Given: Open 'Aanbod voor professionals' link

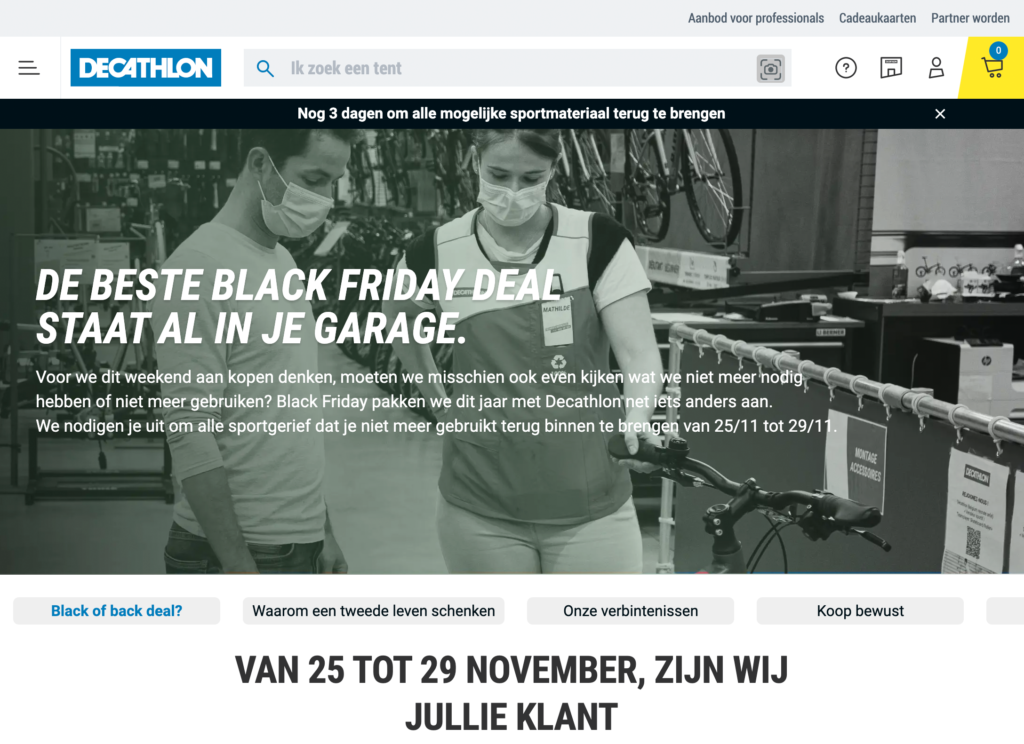Looking at the screenshot, I should 756,18.
